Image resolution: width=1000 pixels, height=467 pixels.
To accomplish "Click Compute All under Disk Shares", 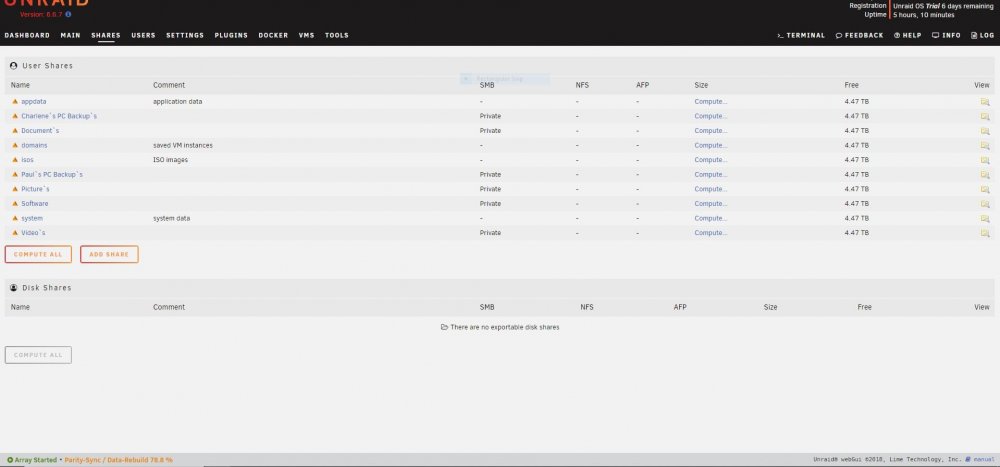I will pos(38,355).
